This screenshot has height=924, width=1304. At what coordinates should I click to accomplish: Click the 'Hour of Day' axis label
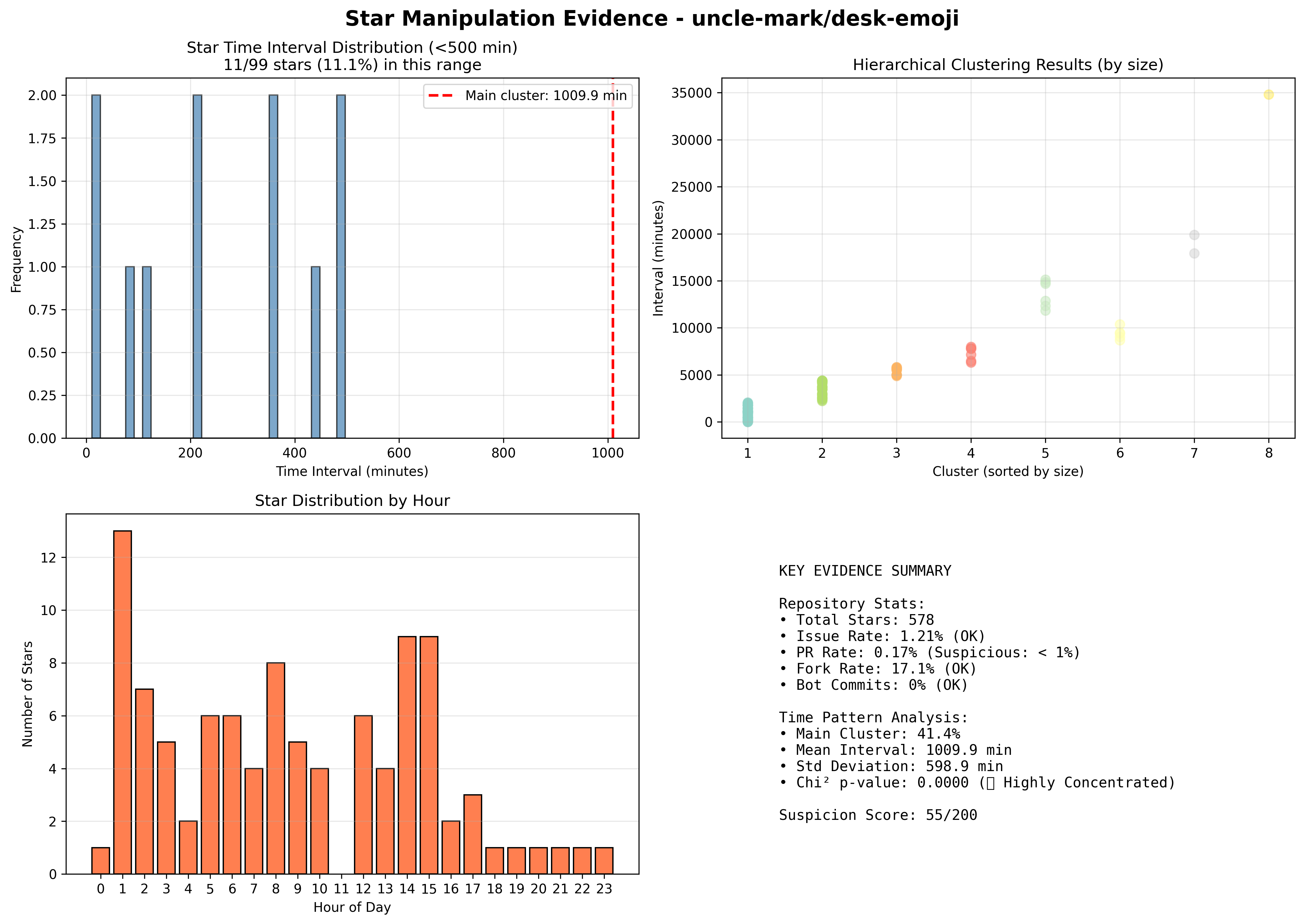tap(352, 907)
